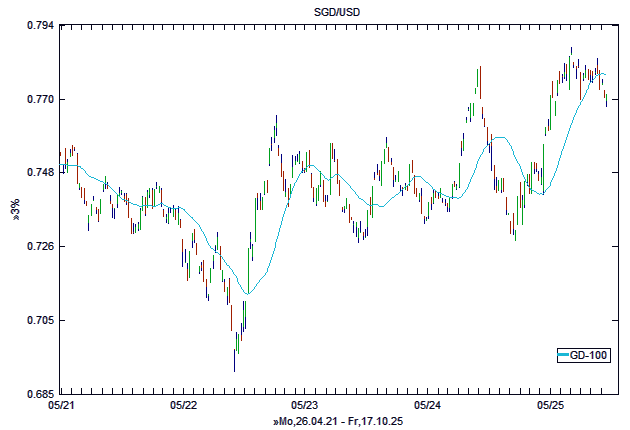Click the 05/25 date axis label
The width and height of the screenshot is (630, 430).
coord(550,406)
